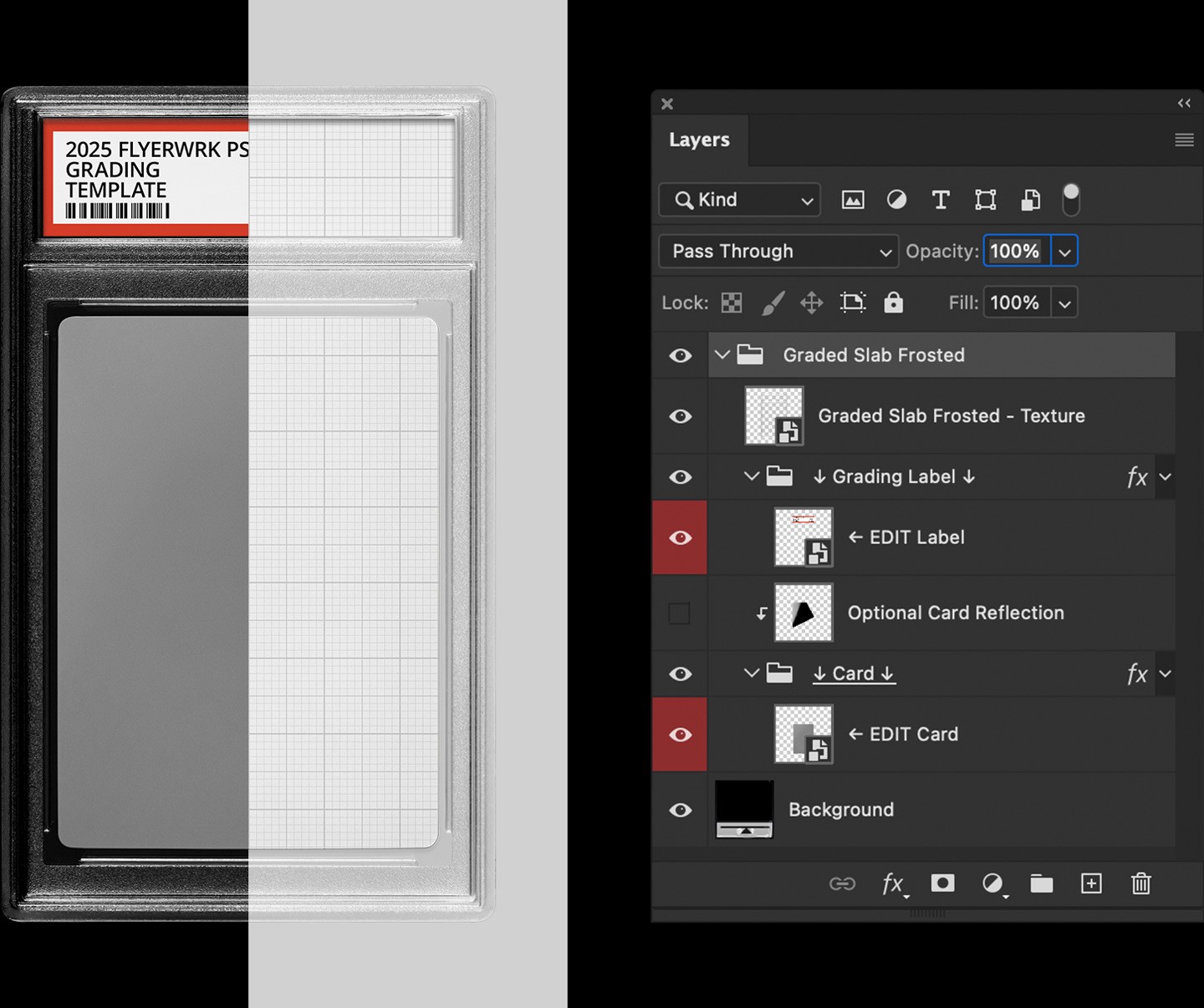Filter to show only type layers
Viewport: 1204px width, 1008px height.
(x=941, y=200)
